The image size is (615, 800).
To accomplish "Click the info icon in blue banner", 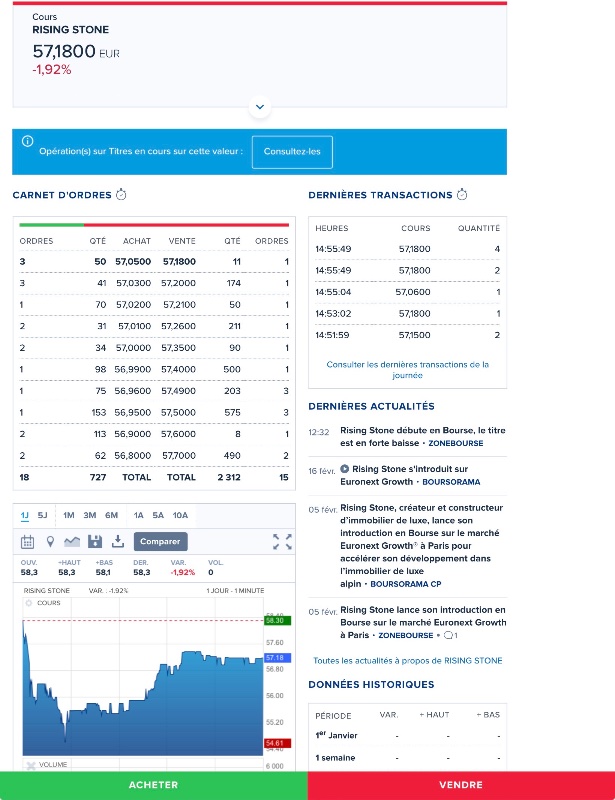I will tap(28, 141).
